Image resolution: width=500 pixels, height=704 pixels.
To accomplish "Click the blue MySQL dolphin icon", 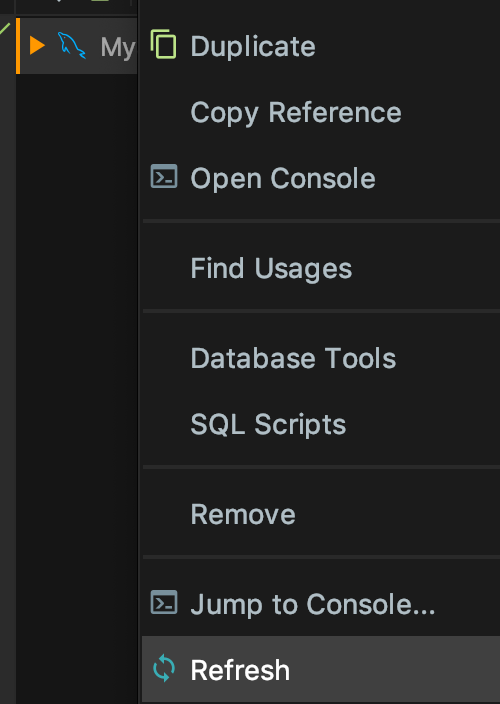I will (71, 46).
